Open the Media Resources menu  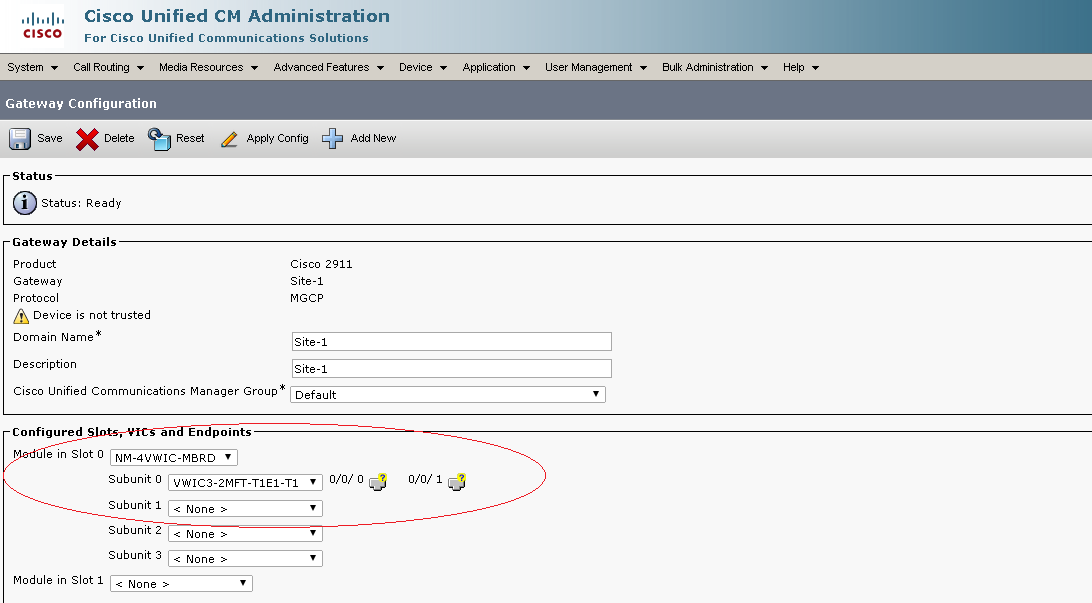pyautogui.click(x=208, y=68)
